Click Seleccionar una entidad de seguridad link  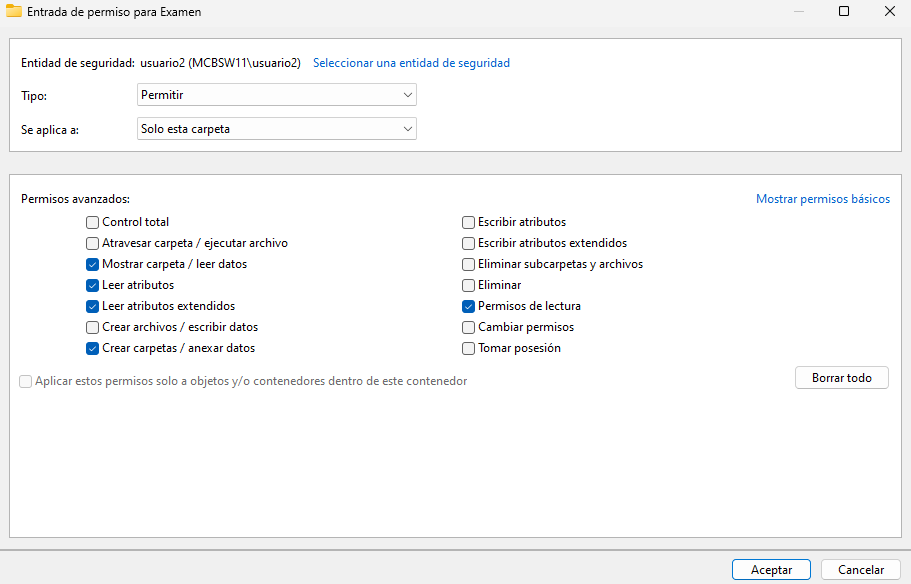[411, 63]
